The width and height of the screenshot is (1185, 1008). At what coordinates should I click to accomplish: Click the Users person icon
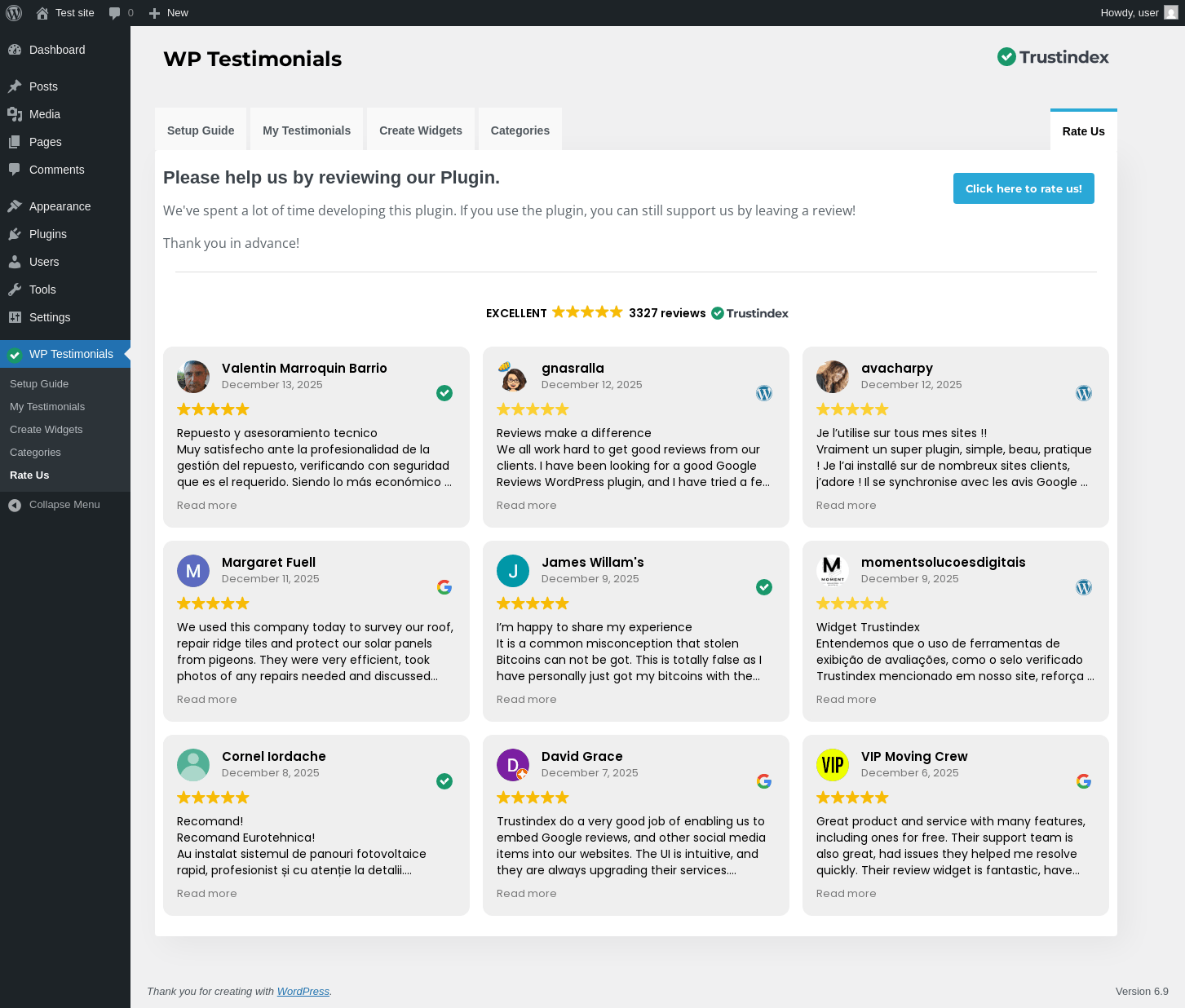(15, 262)
